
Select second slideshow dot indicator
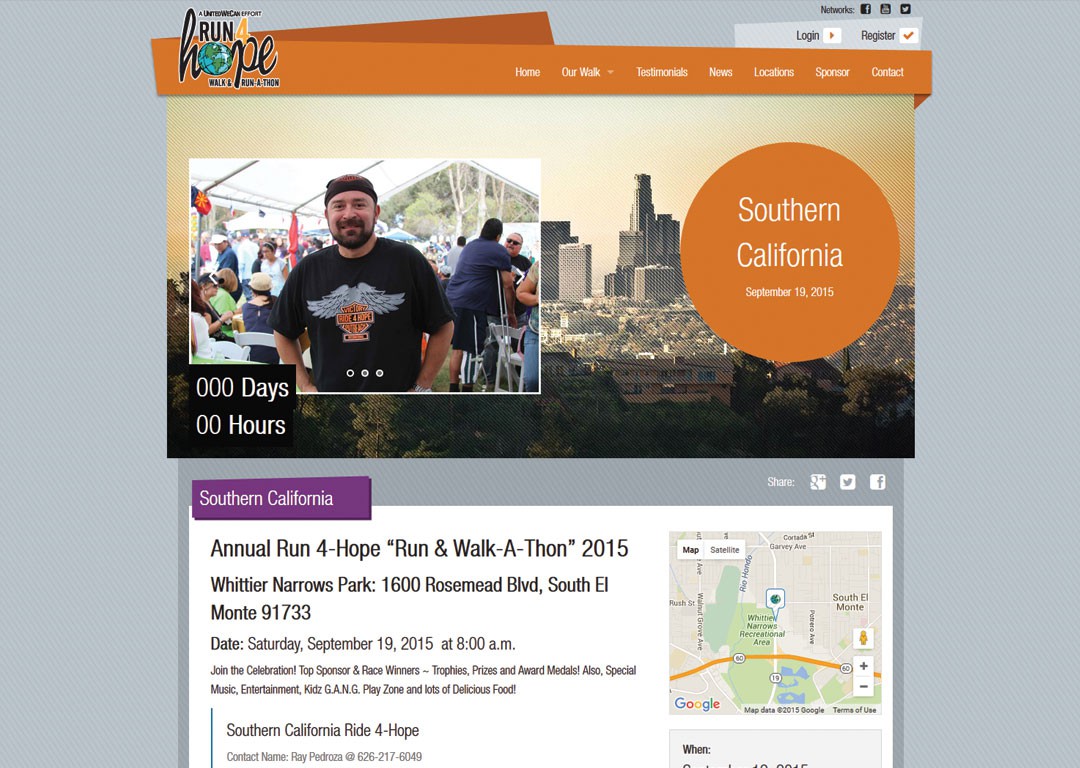[x=365, y=373]
